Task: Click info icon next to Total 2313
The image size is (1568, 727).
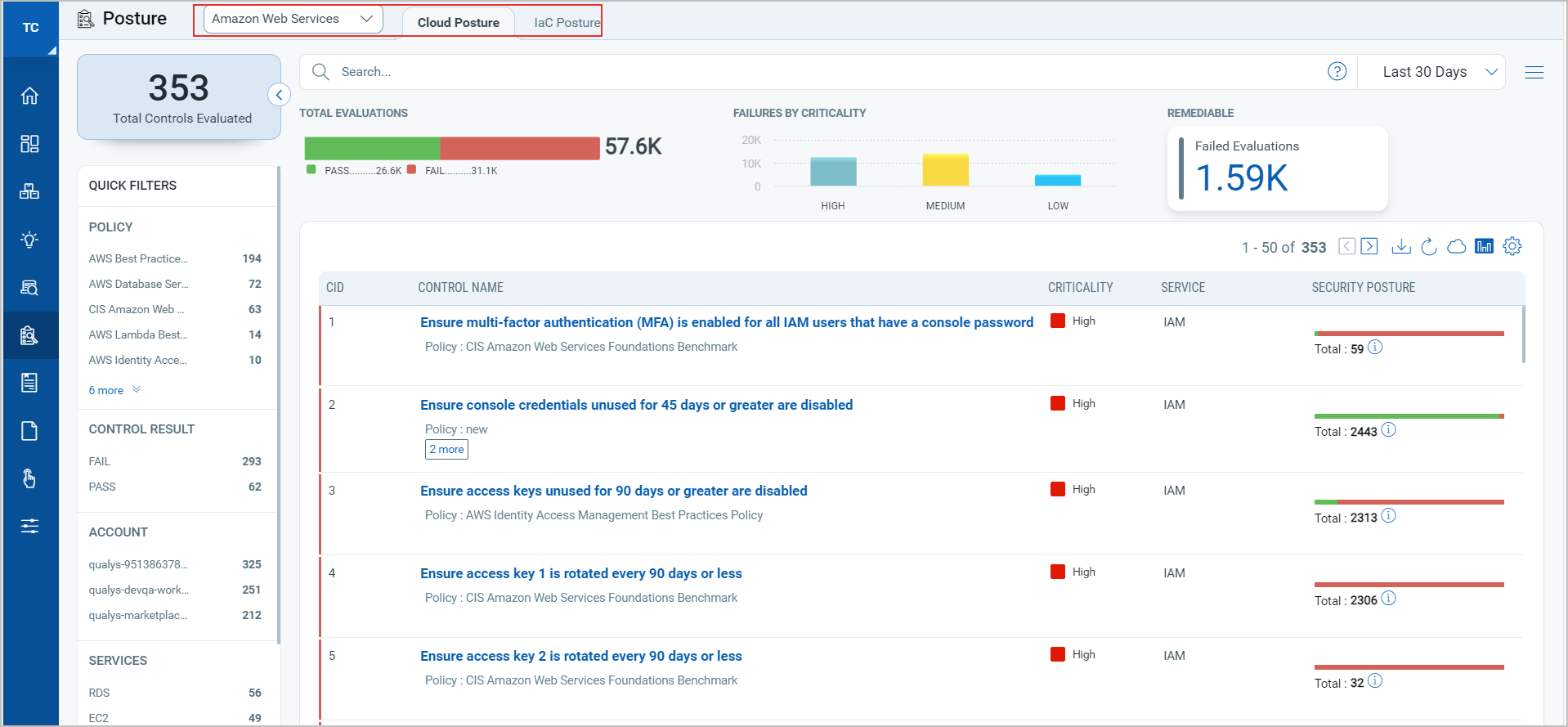Action: click(x=1388, y=516)
